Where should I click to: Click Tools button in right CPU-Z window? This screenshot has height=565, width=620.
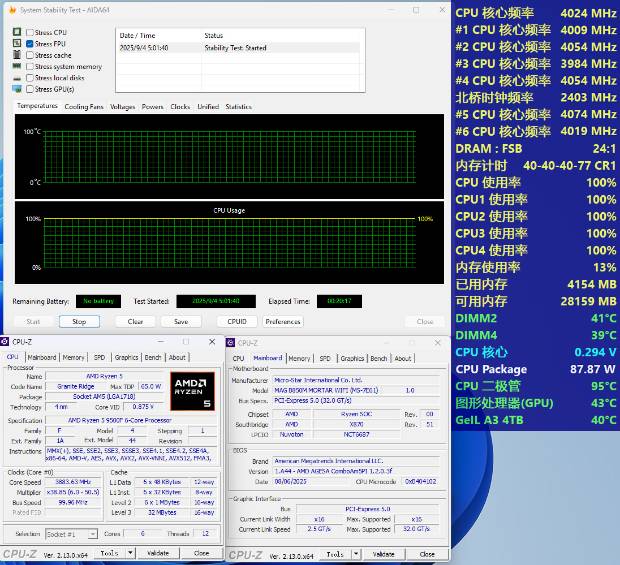tap(335, 554)
